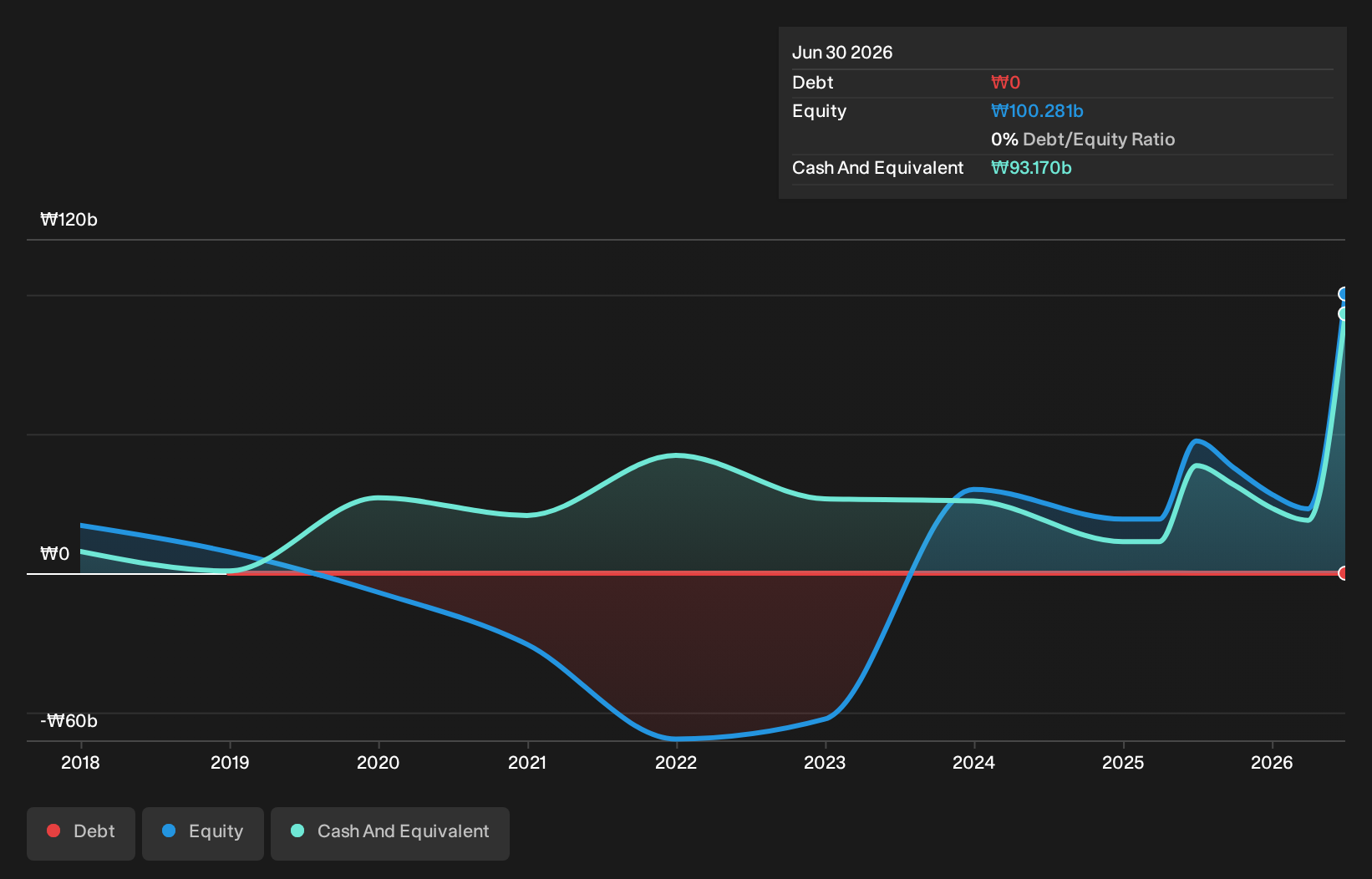Click the ₩120b y-axis label
The height and width of the screenshot is (879, 1372).
coord(69,220)
